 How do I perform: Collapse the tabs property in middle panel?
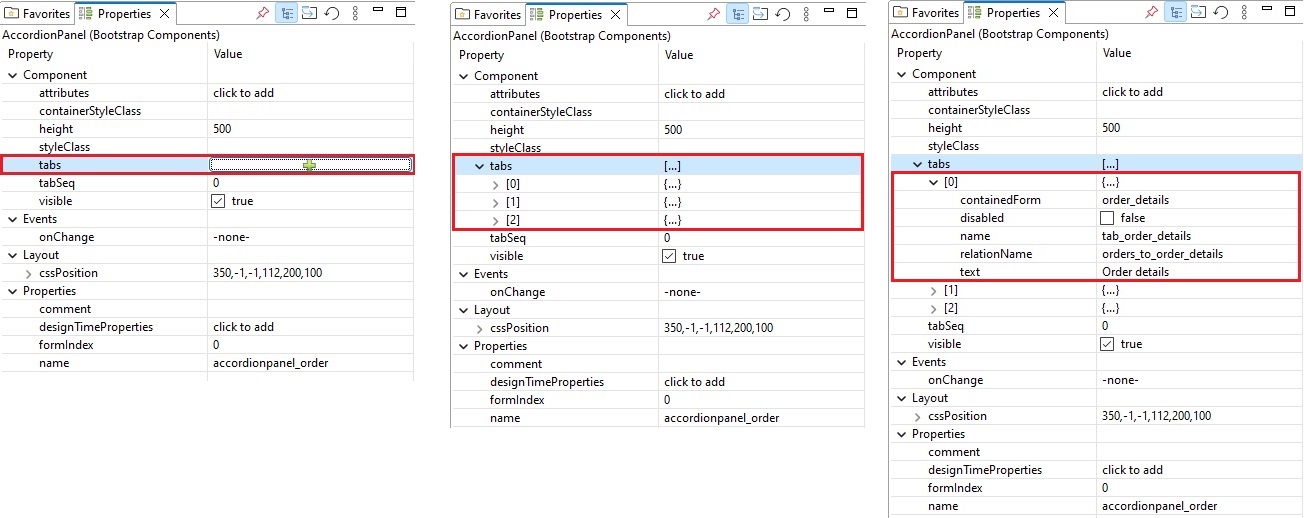479,166
